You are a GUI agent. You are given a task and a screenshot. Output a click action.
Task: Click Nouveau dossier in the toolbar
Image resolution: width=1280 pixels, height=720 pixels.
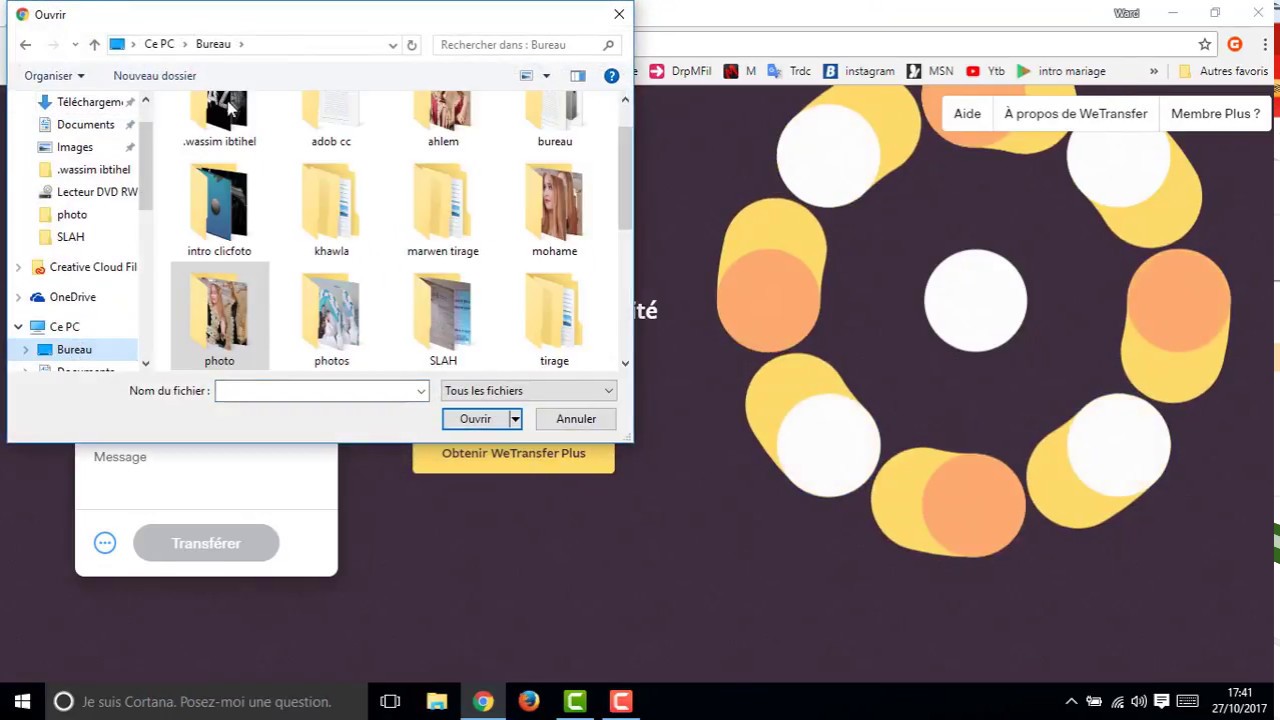pyautogui.click(x=155, y=76)
